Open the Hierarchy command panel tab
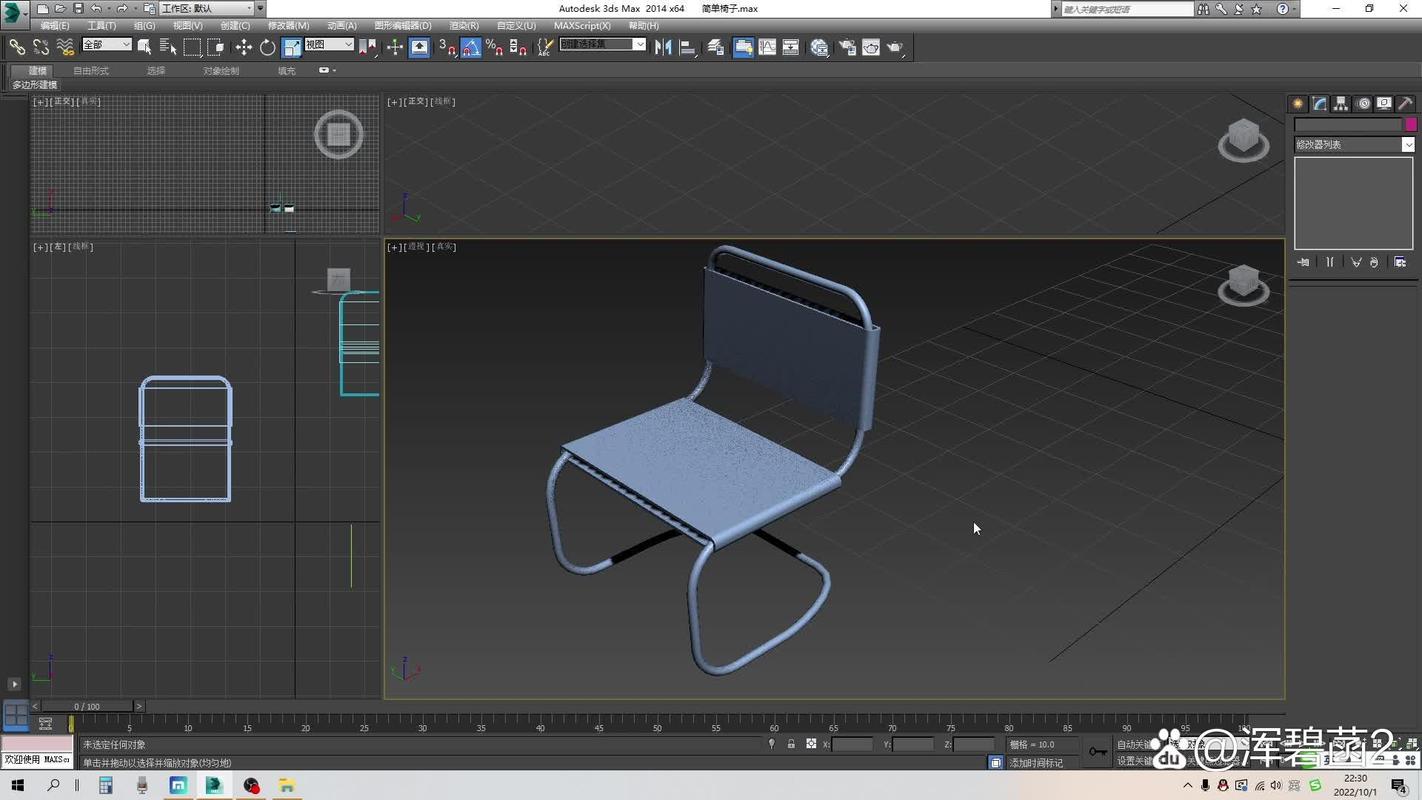1422x800 pixels. pos(1341,104)
